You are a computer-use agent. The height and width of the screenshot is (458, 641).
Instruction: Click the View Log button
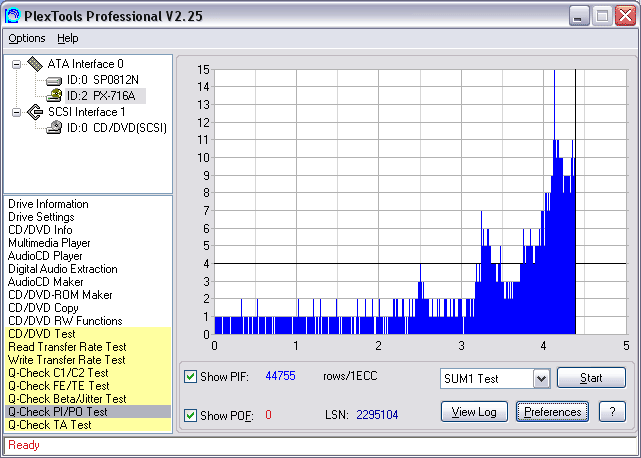point(474,412)
